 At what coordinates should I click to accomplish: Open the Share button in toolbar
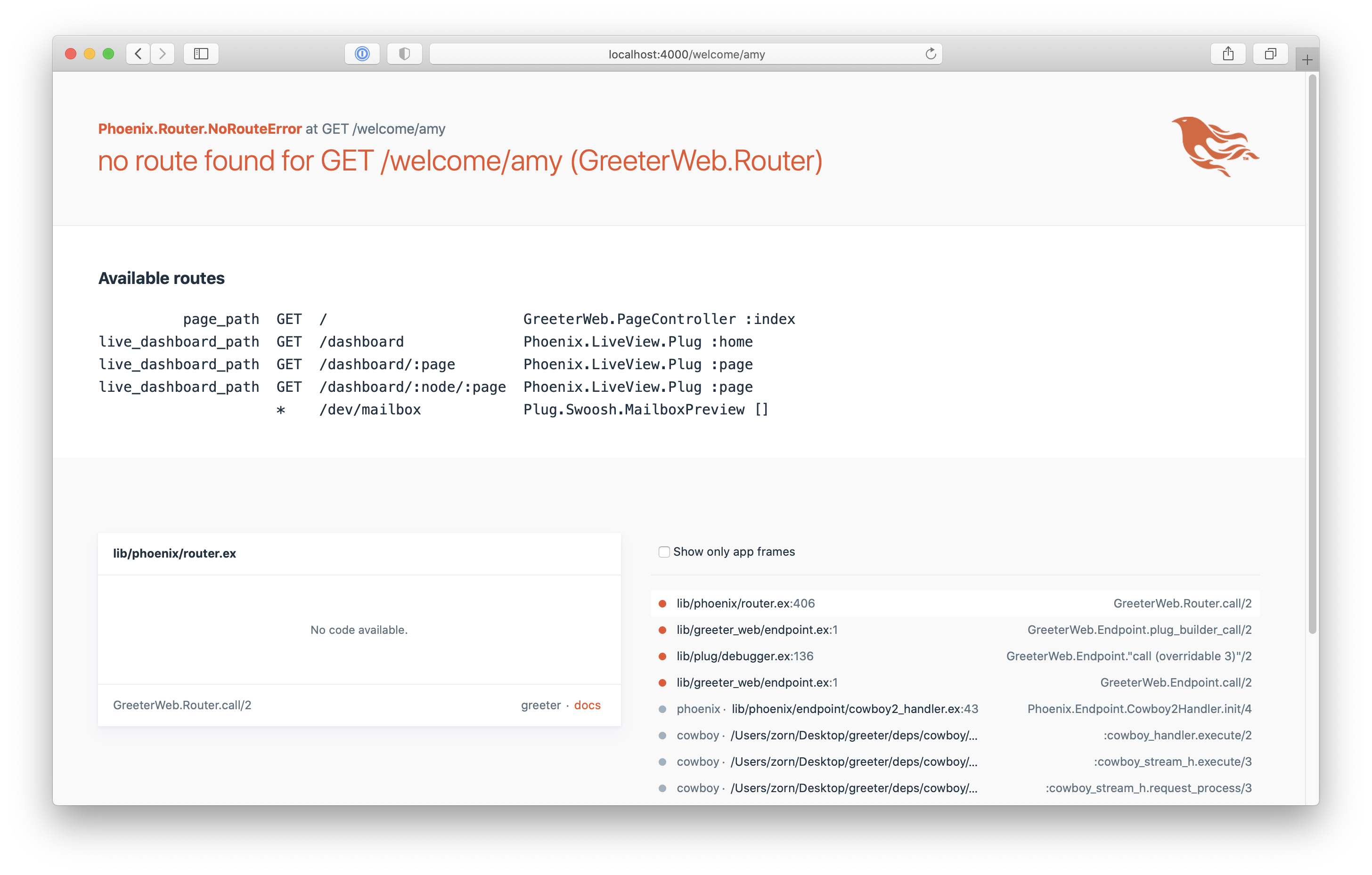(1228, 54)
